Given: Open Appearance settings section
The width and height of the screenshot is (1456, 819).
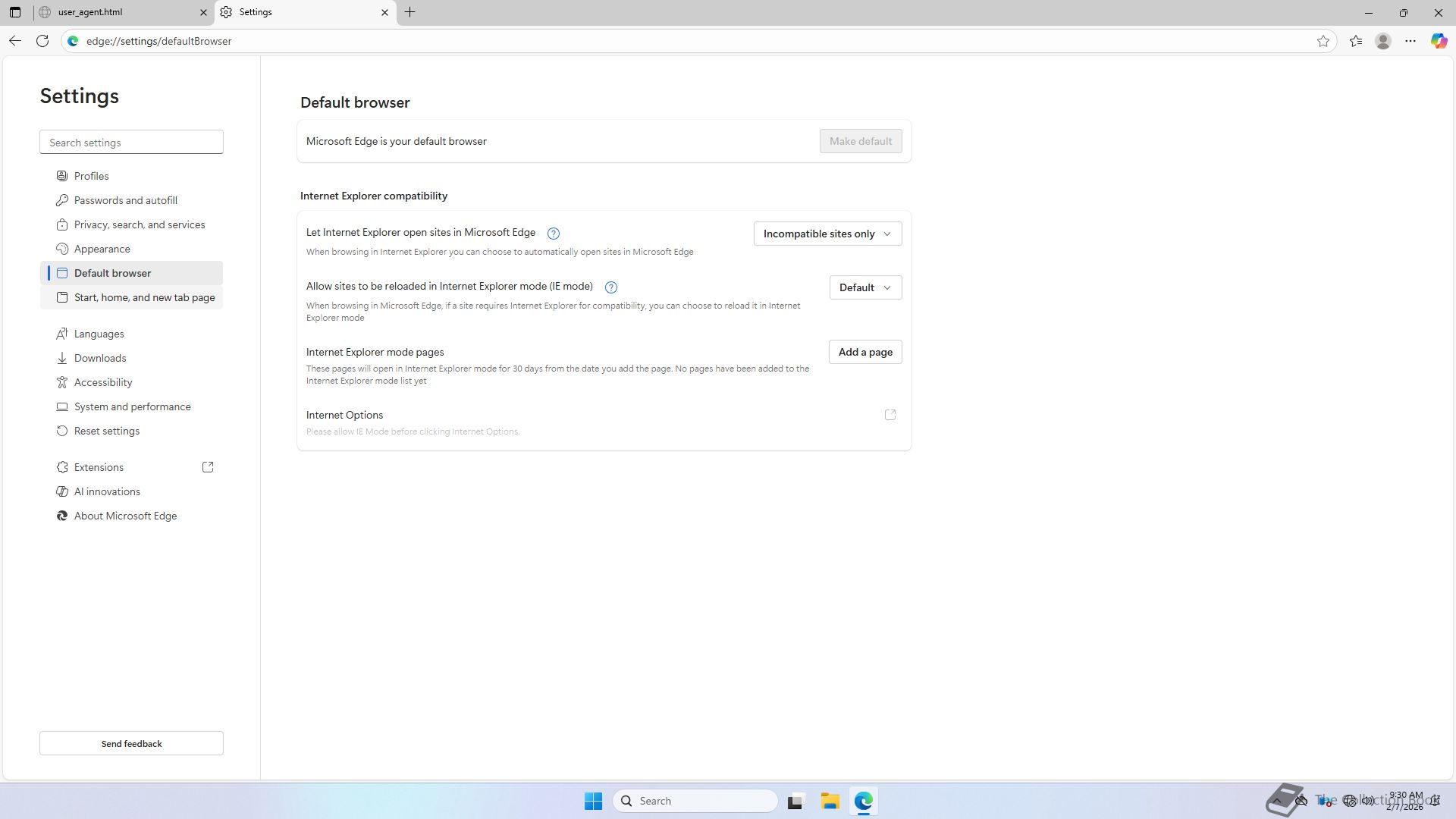Looking at the screenshot, I should coord(102,249).
